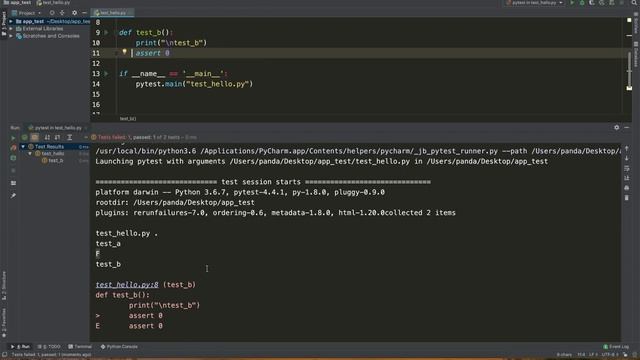Jump to previous failed test with up arrow
The height and width of the screenshot is (360, 640).
pos(627,149)
